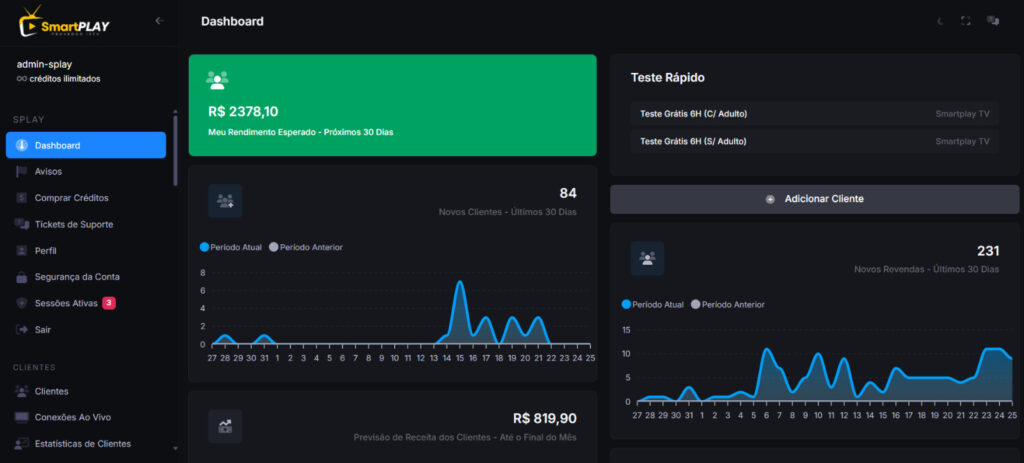Open Segurança da Conta lock icon
Screen dimensions: 1024x463
click(x=22, y=277)
